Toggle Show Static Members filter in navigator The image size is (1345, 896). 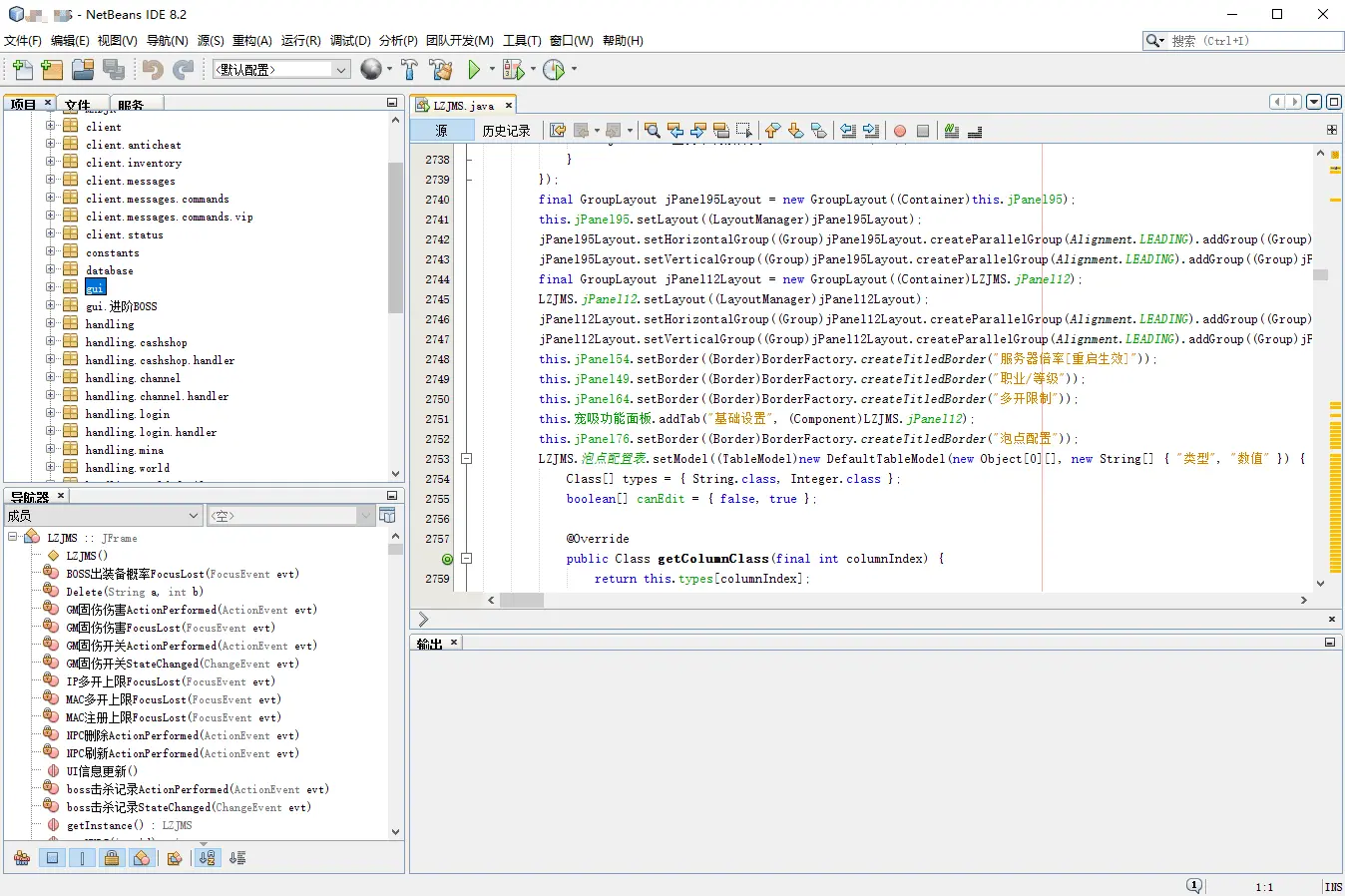click(x=82, y=858)
